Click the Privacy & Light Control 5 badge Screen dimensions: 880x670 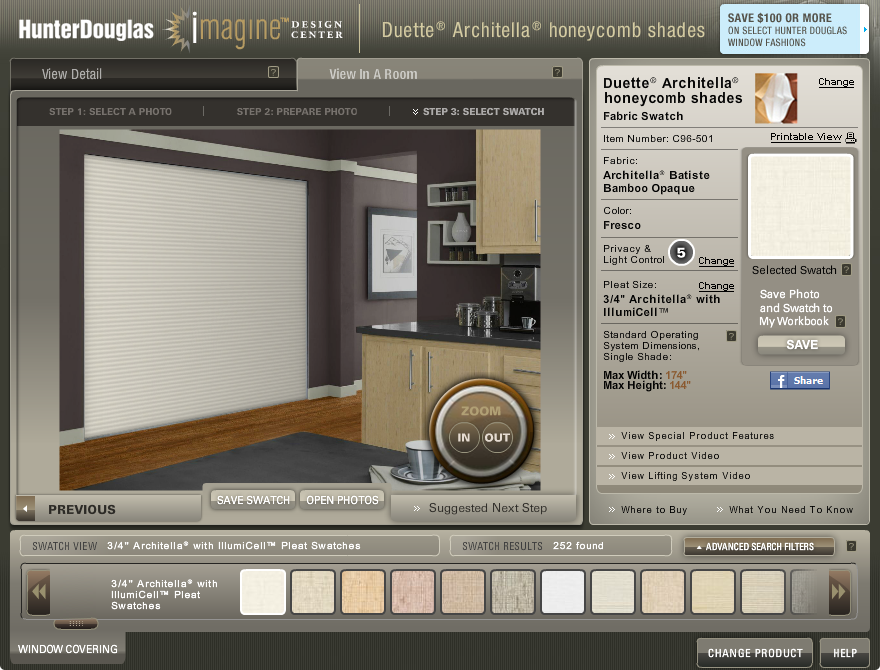tap(681, 253)
